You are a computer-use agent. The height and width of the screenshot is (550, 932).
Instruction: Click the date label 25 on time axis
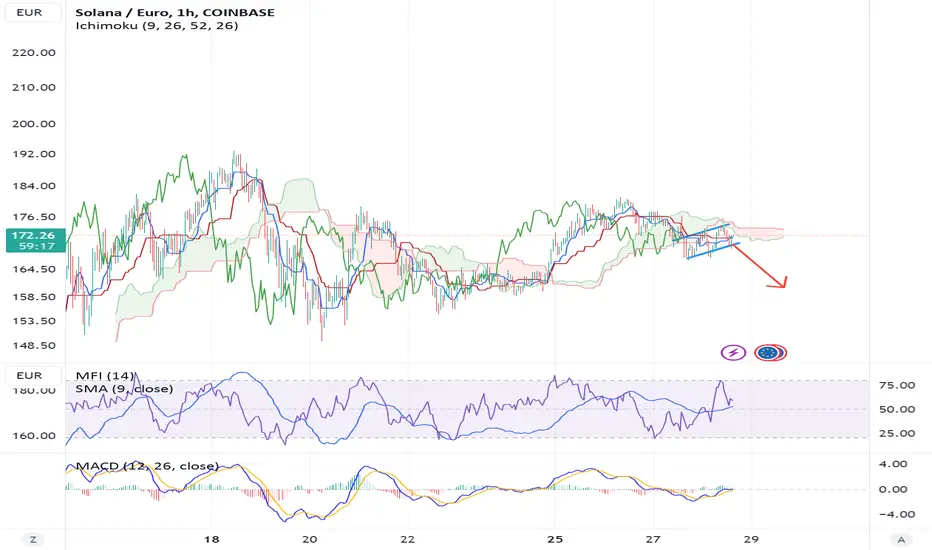click(x=555, y=539)
